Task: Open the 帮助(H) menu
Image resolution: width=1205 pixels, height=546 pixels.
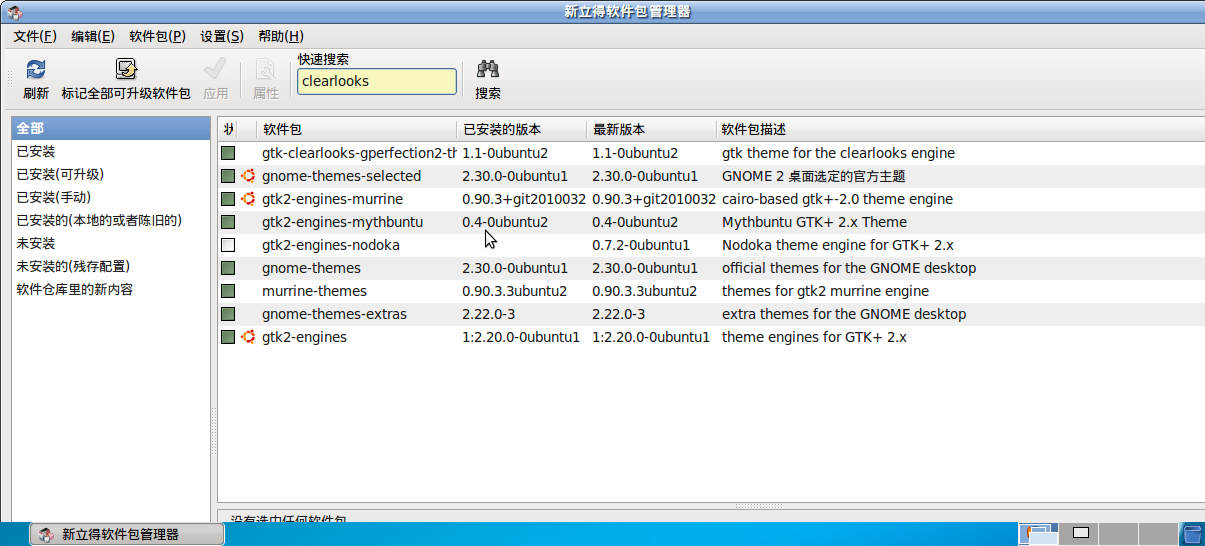Action: [x=281, y=36]
